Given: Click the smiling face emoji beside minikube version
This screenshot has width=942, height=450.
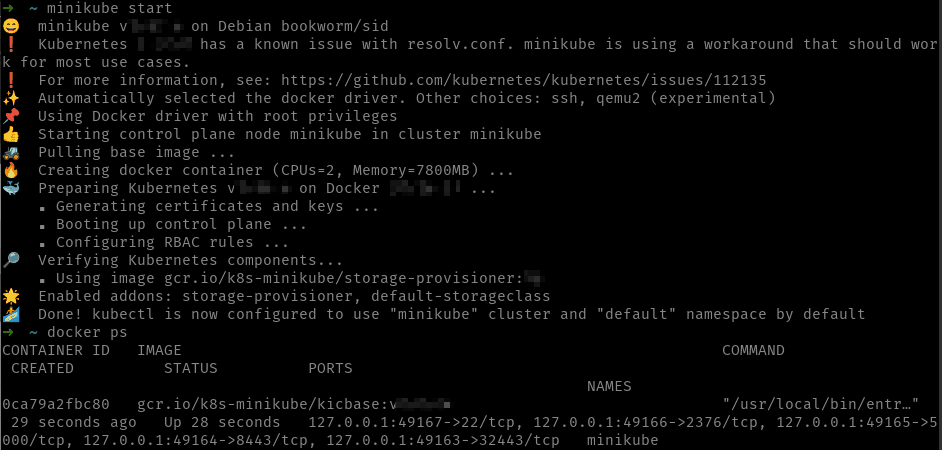Looking at the screenshot, I should (11, 26).
